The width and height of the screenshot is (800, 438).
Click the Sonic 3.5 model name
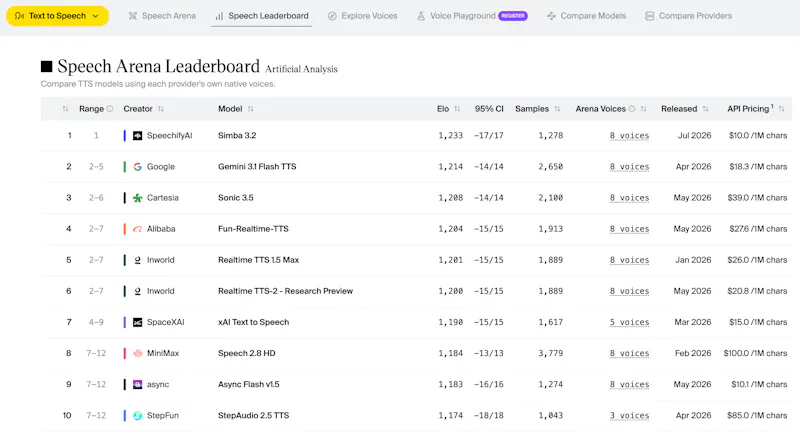236,198
